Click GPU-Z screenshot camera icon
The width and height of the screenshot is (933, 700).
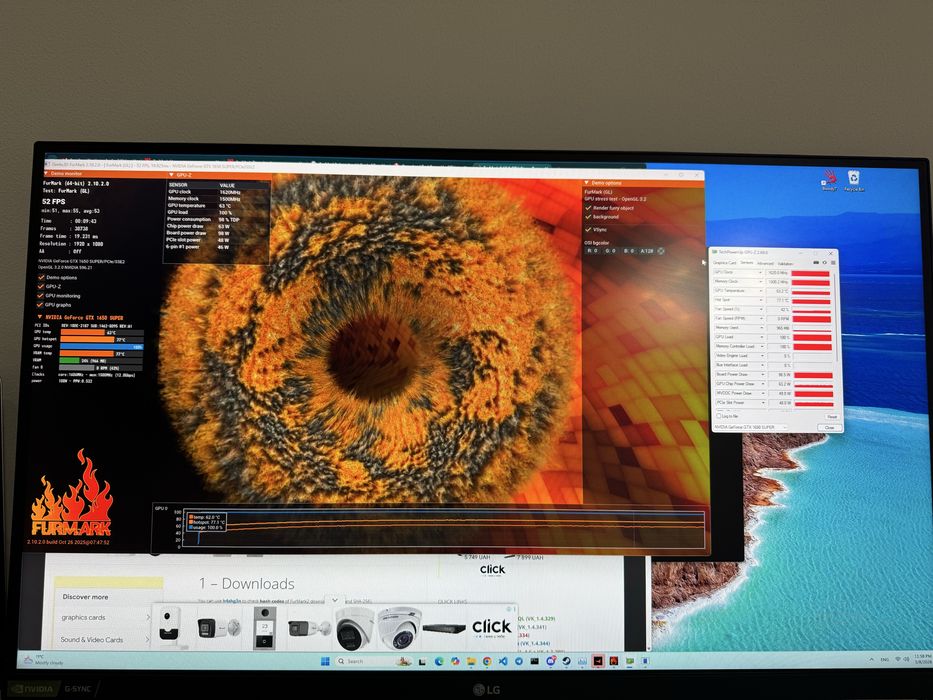(816, 262)
